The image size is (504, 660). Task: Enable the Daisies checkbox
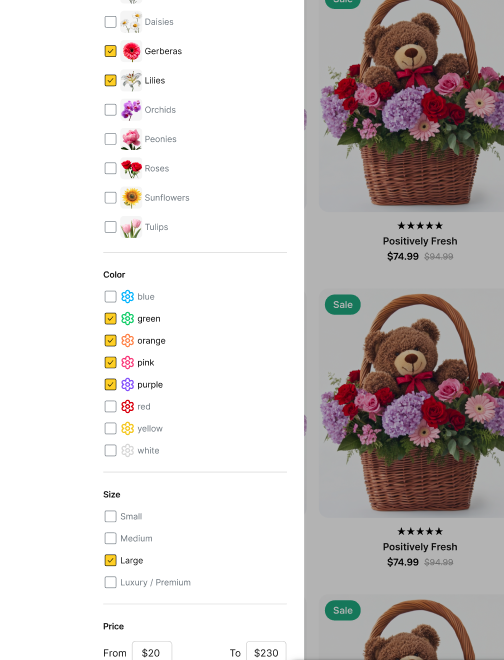coord(110,22)
